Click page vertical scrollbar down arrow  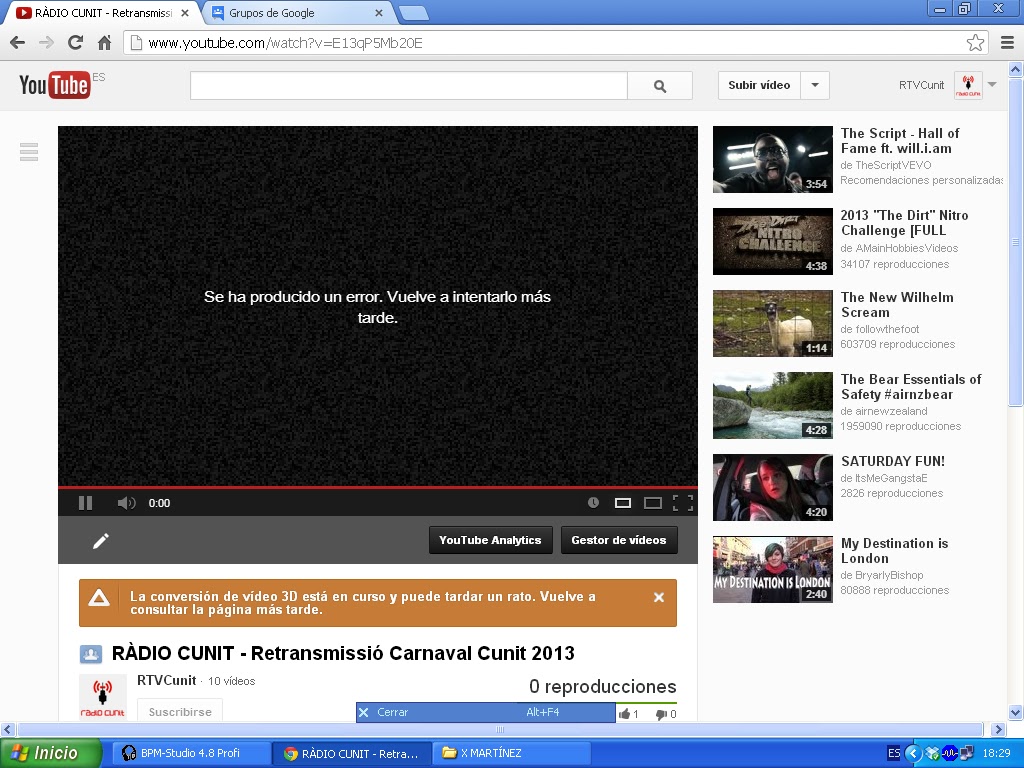pyautogui.click(x=1016, y=712)
